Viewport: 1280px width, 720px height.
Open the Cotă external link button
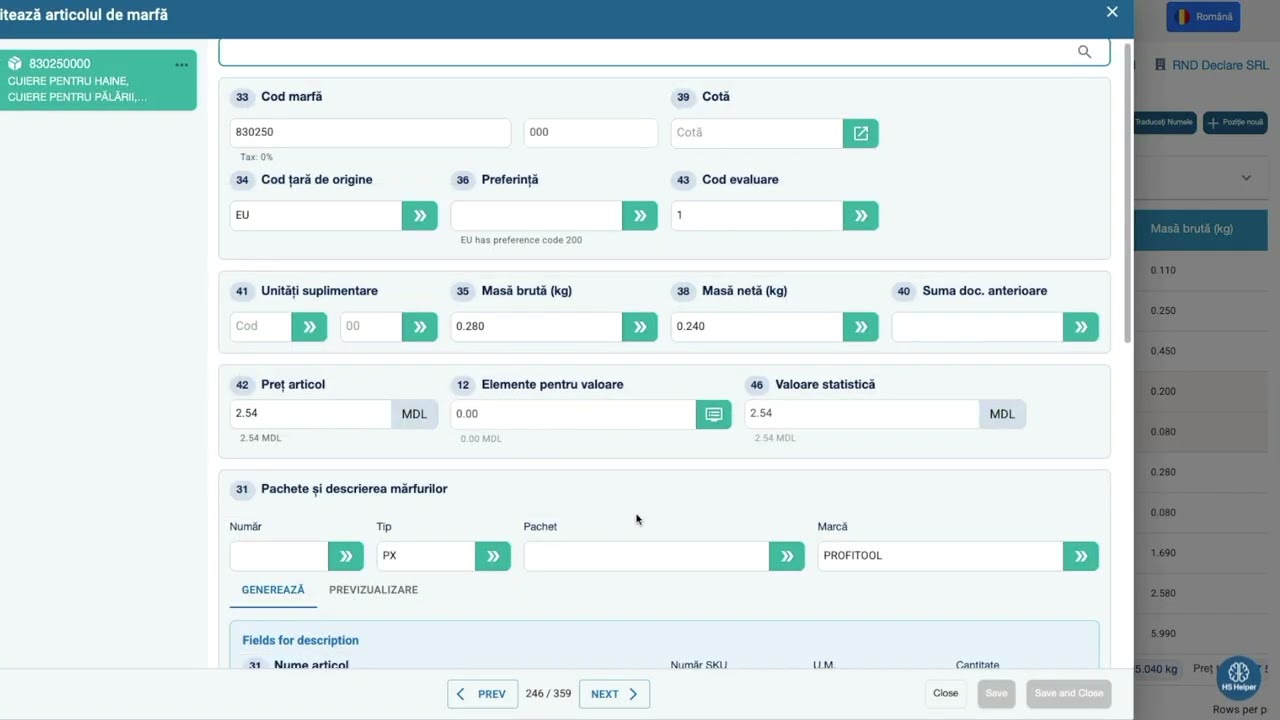[860, 133]
